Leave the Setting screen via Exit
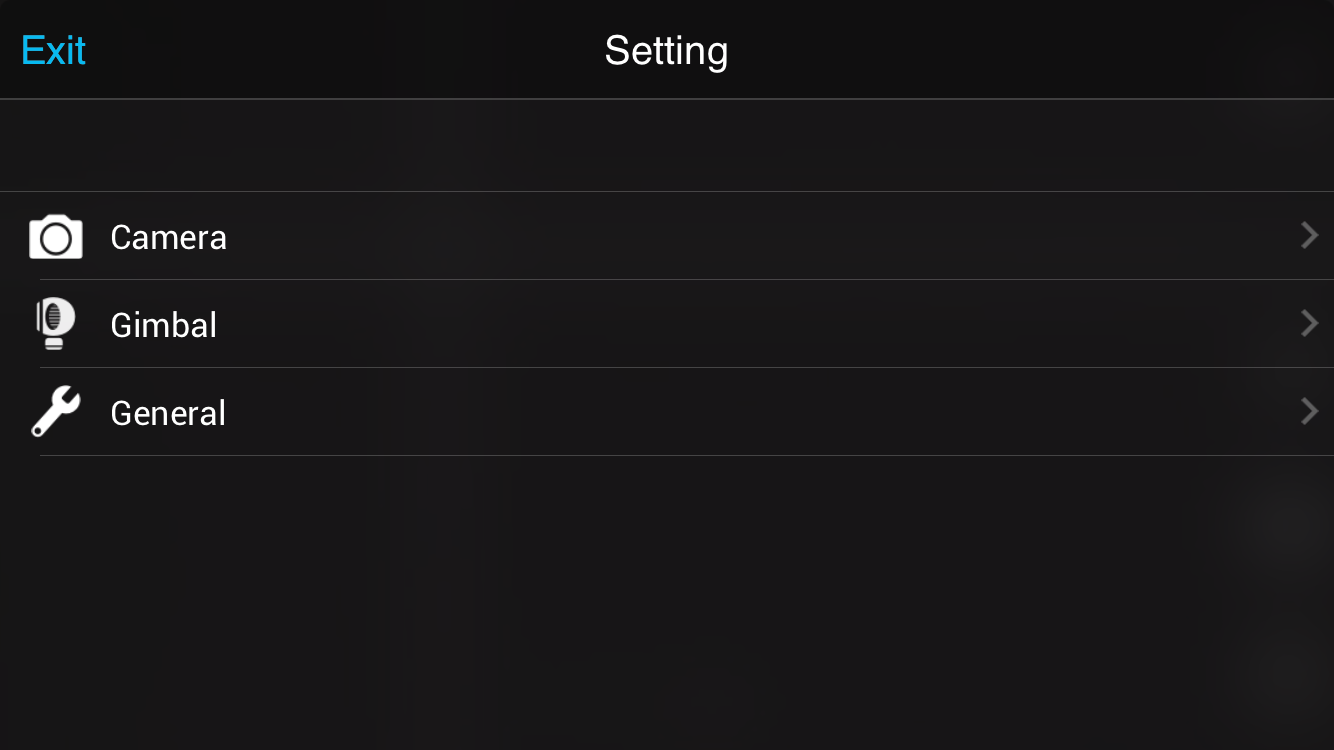The width and height of the screenshot is (1334, 750). (x=54, y=51)
